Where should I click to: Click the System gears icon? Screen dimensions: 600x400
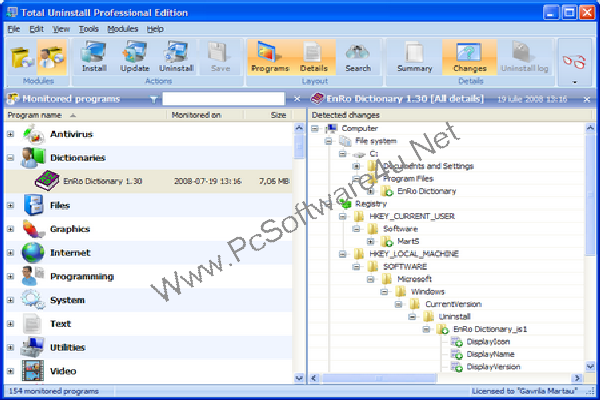point(33,300)
